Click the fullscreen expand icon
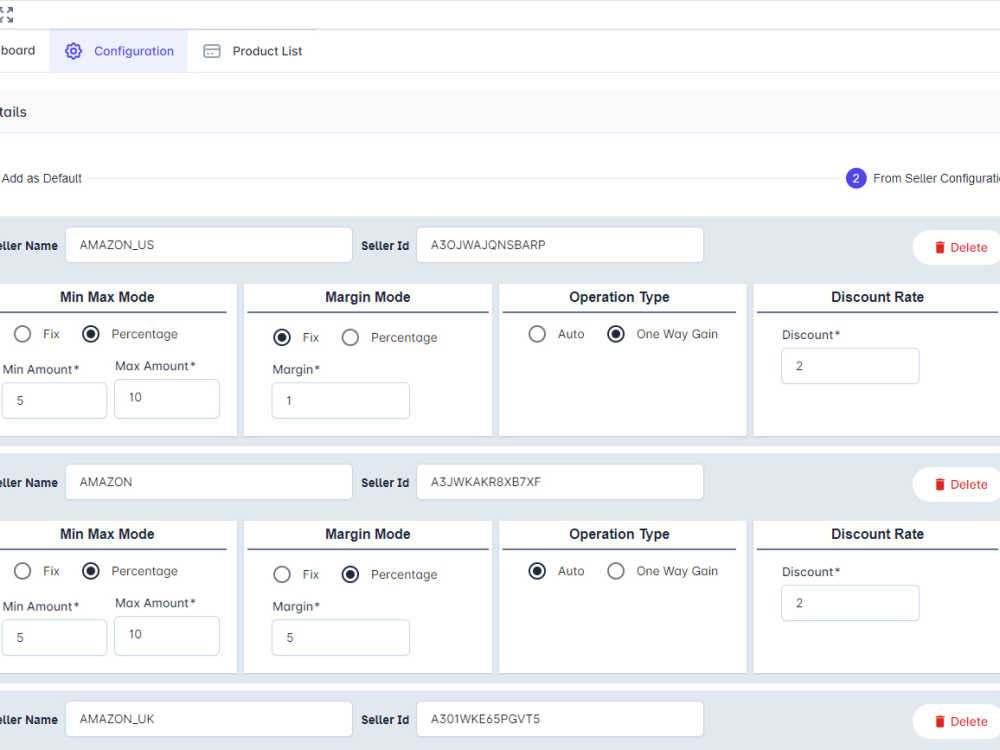1000x750 pixels. pos(6,15)
